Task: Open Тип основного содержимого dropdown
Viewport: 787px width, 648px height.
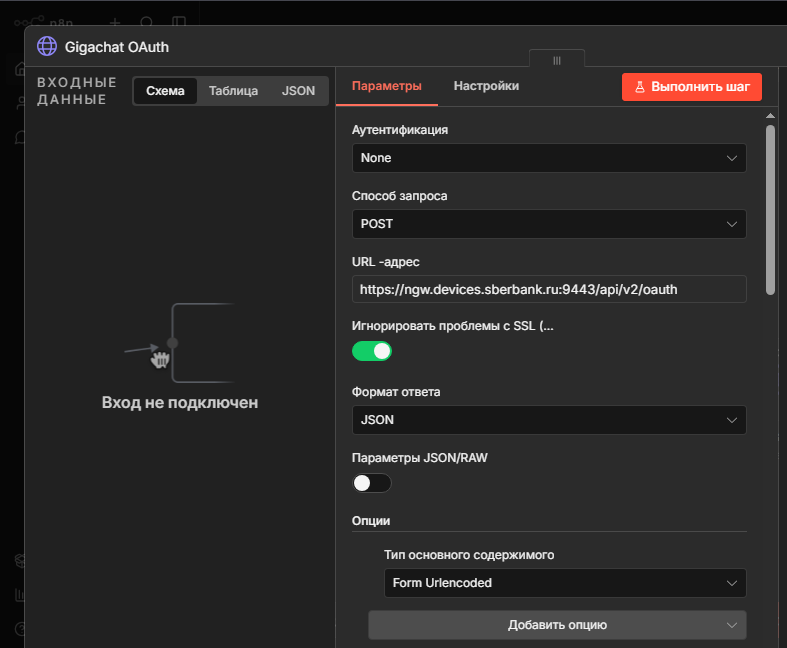Action: click(x=565, y=583)
